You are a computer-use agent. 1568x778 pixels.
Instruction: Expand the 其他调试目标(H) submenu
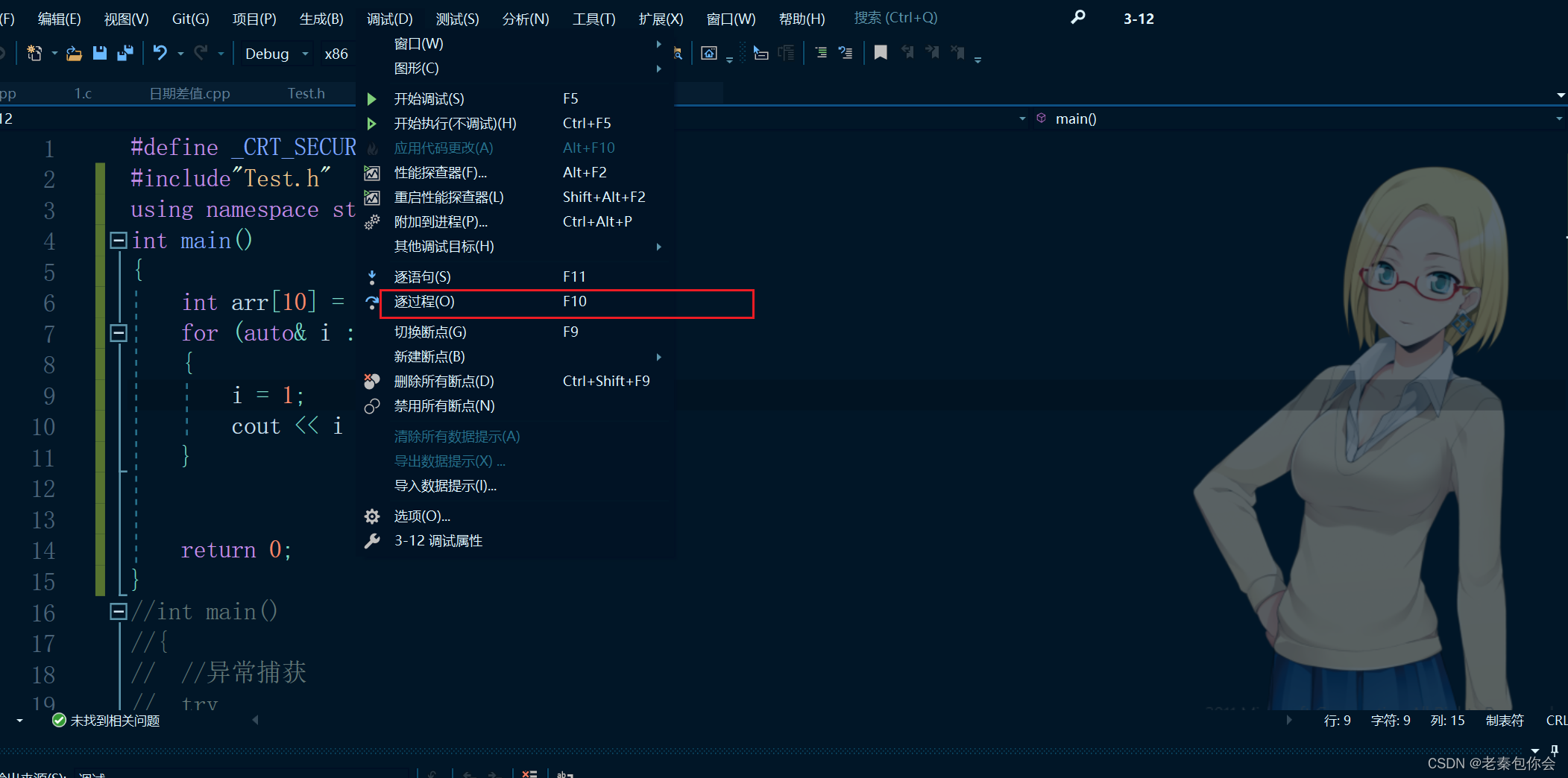[518, 247]
